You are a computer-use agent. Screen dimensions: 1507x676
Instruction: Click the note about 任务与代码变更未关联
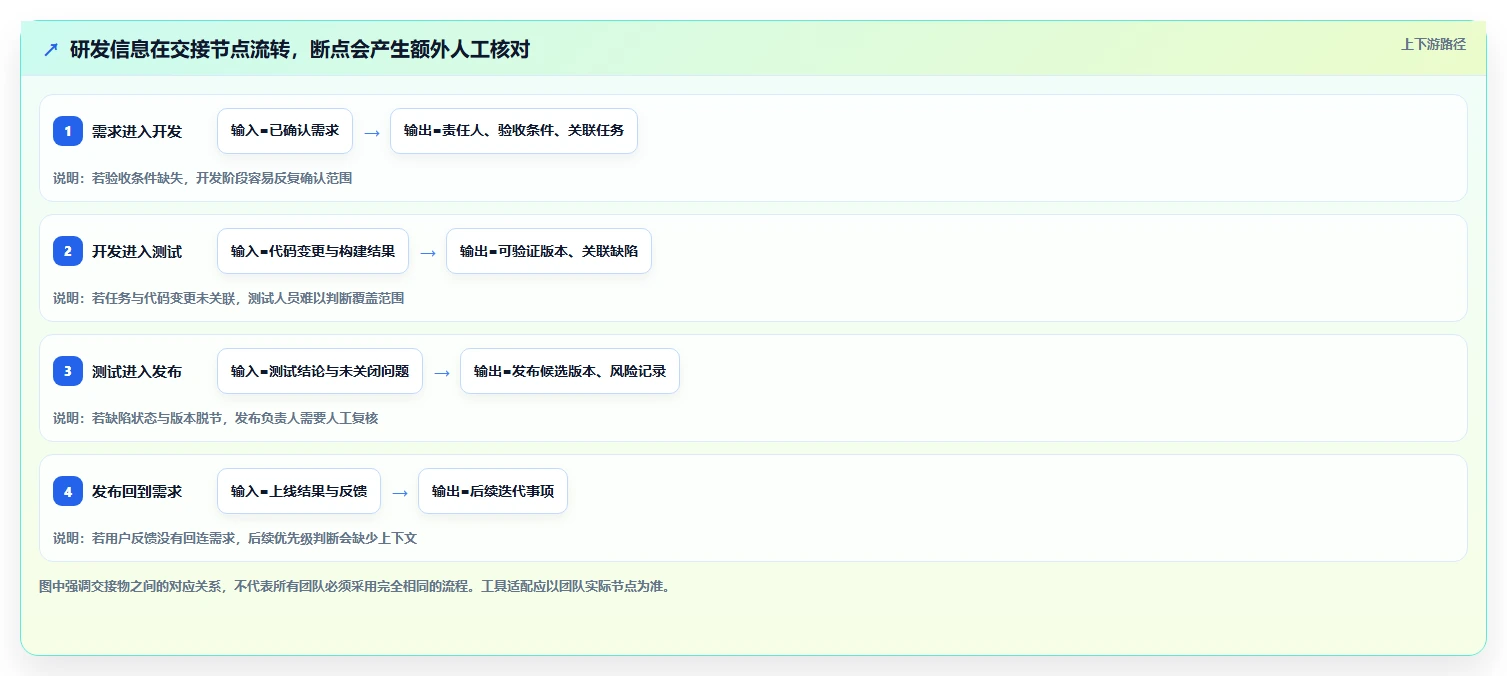pyautogui.click(x=229, y=298)
